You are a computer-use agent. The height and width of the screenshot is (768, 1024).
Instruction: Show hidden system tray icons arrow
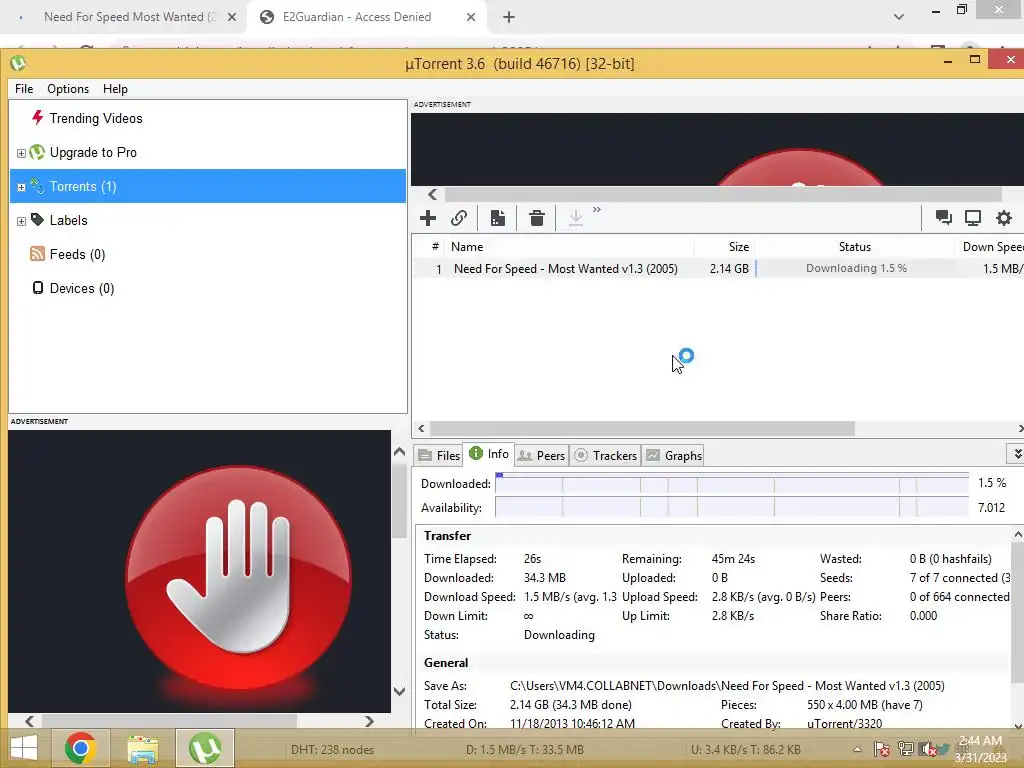(x=857, y=749)
